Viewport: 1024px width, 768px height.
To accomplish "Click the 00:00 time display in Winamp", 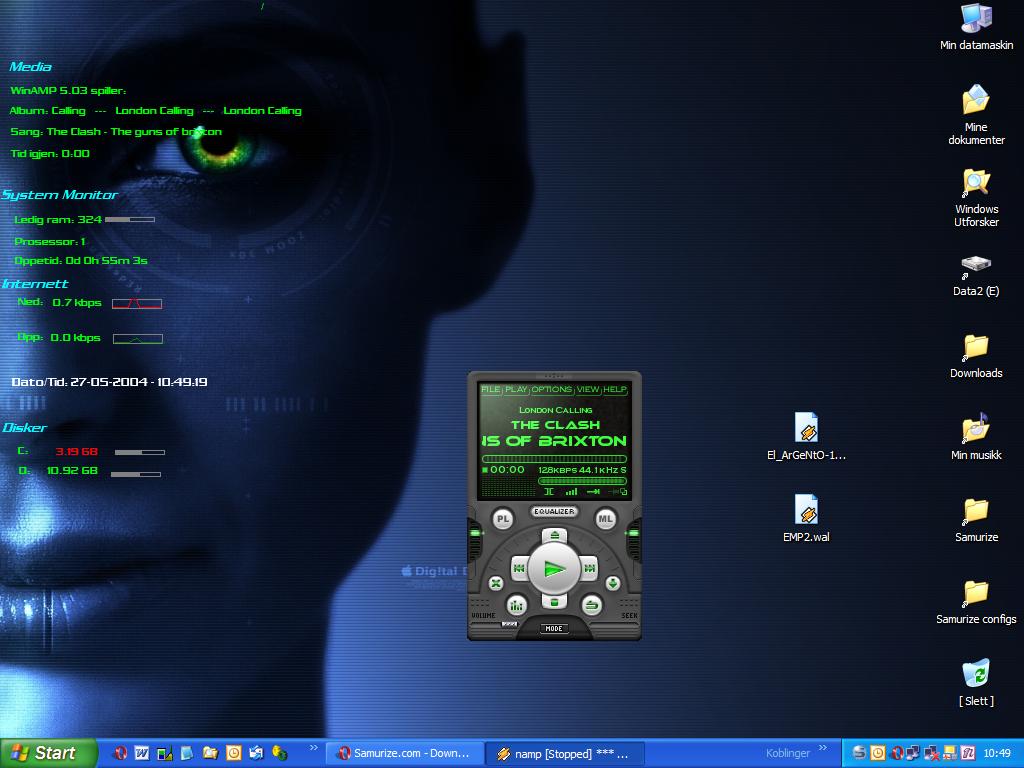I will 507,470.
